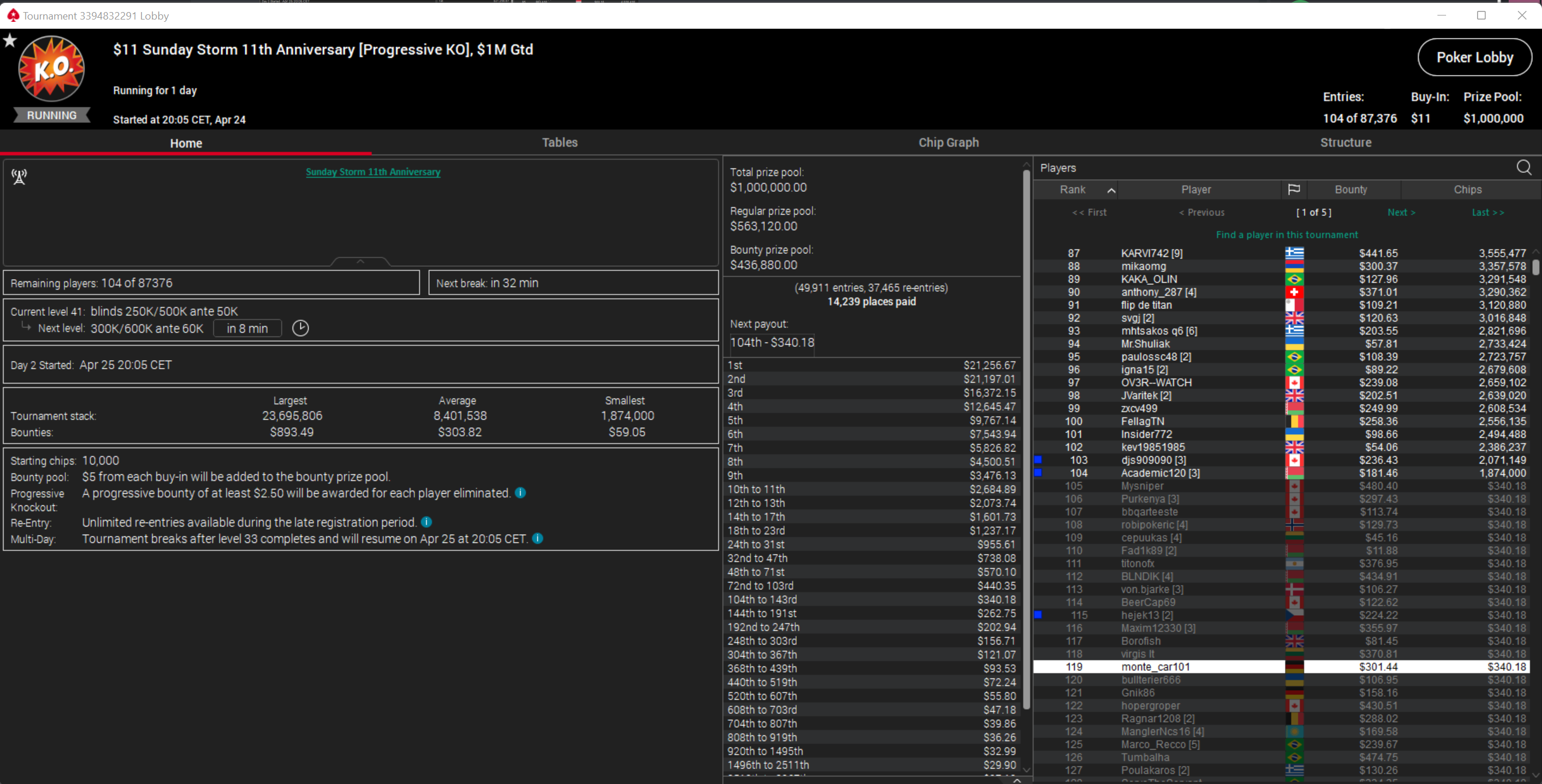Screen dimensions: 1542x784
Task: Click the blue marker beside Academic120
Action: [x=1039, y=472]
